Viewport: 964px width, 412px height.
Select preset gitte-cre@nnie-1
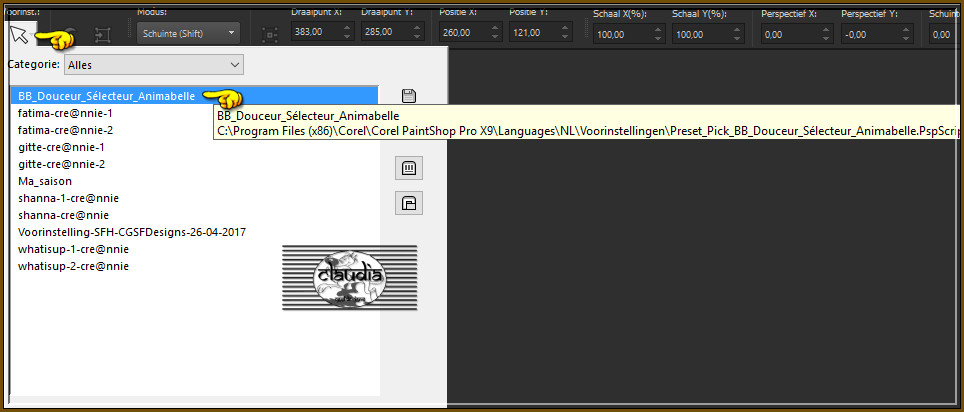pyautogui.click(x=194, y=148)
